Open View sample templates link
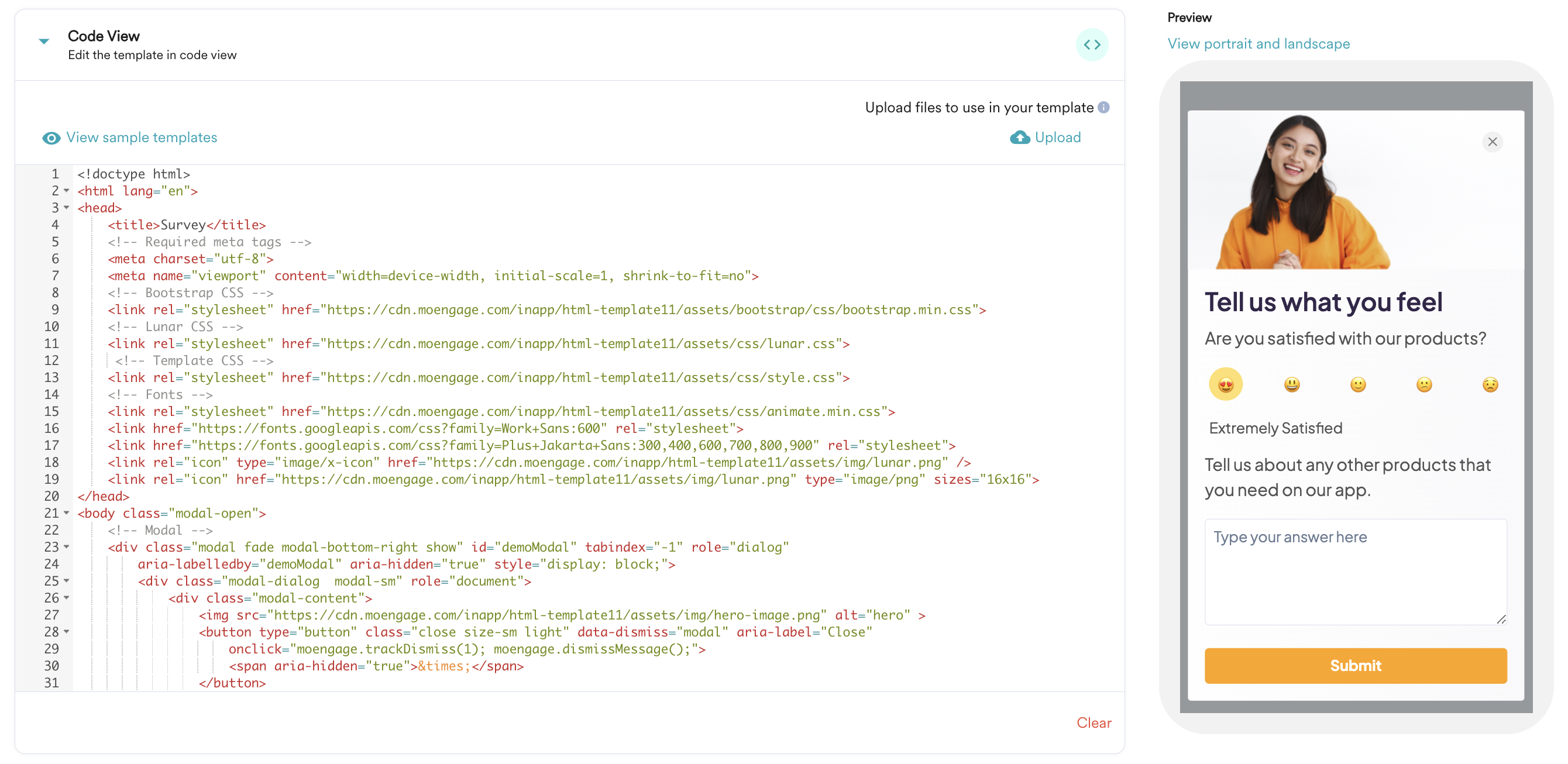The height and width of the screenshot is (764, 1568). pos(141,137)
